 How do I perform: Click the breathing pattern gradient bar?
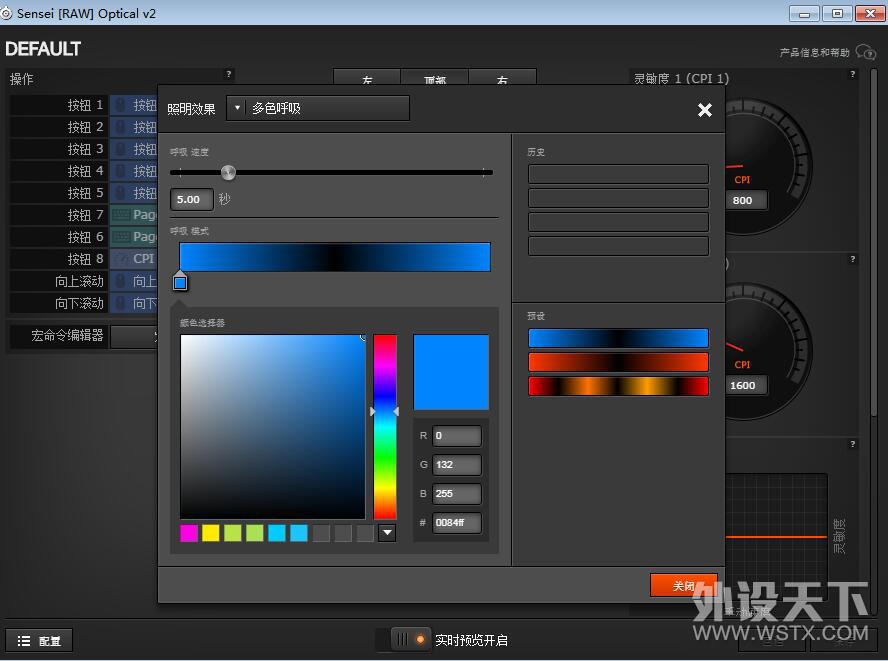click(x=335, y=257)
